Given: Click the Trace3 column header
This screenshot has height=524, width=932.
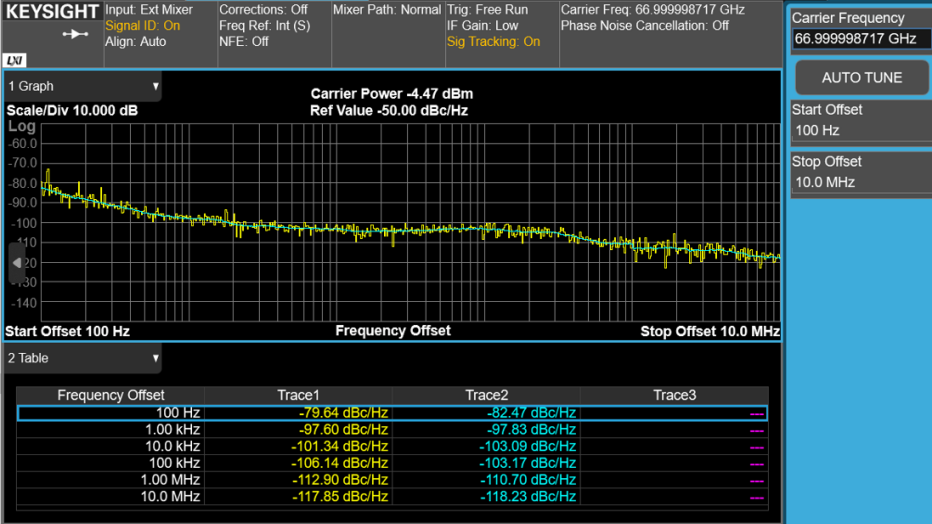Looking at the screenshot, I should coord(674,396).
